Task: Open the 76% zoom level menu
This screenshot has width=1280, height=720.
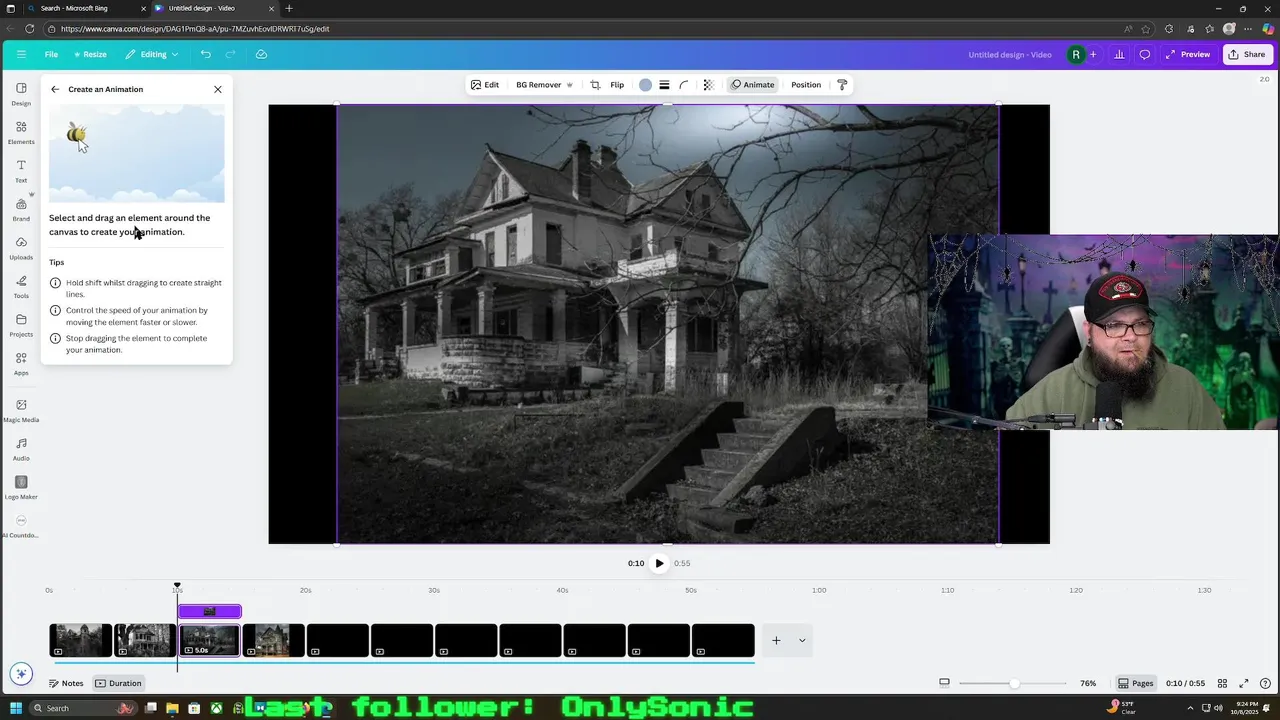Action: 1088,683
